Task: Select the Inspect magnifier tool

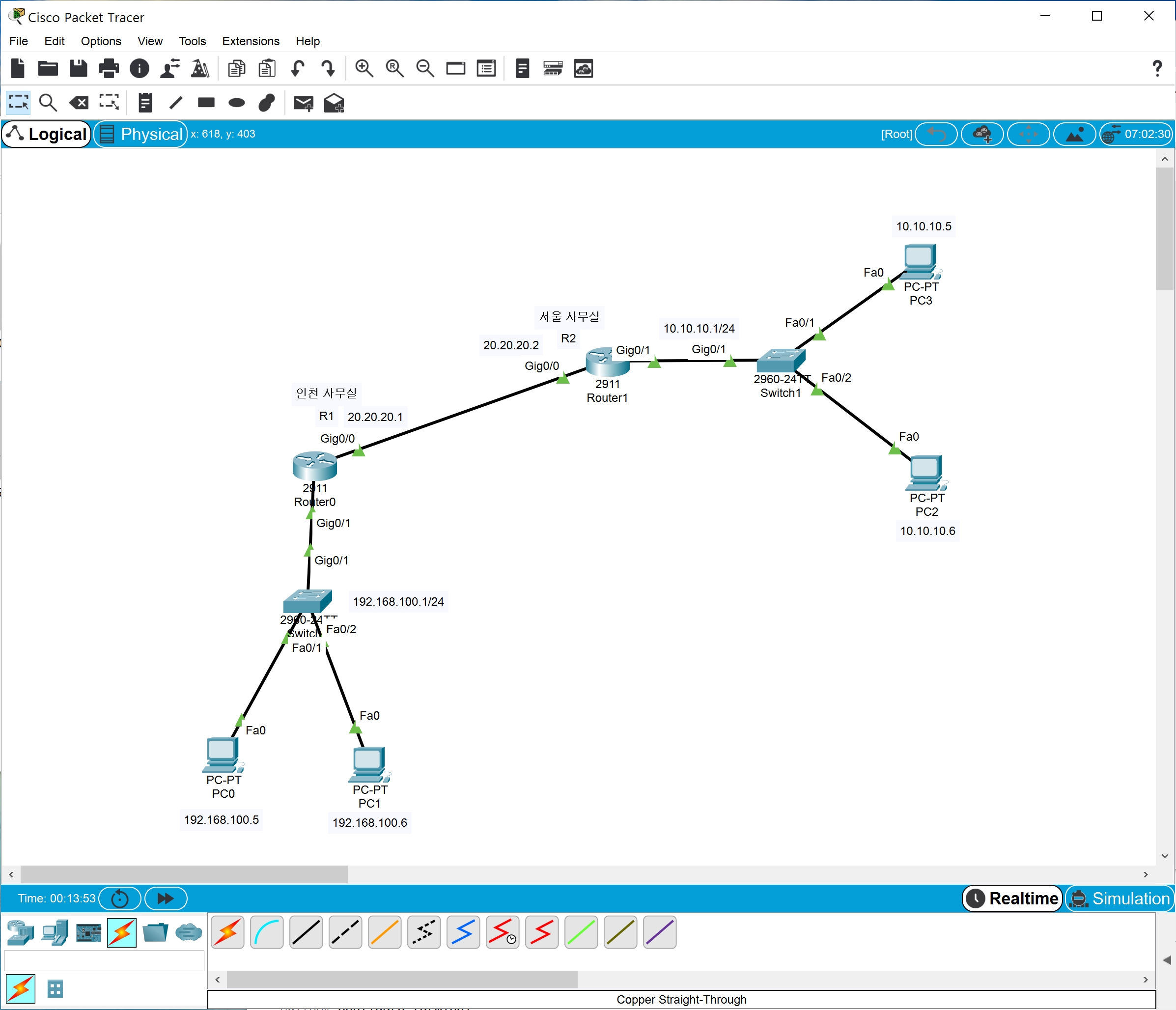Action: pos(48,103)
